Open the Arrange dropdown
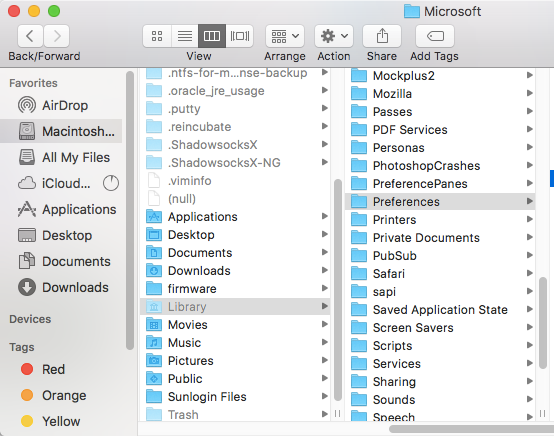 pos(285,36)
